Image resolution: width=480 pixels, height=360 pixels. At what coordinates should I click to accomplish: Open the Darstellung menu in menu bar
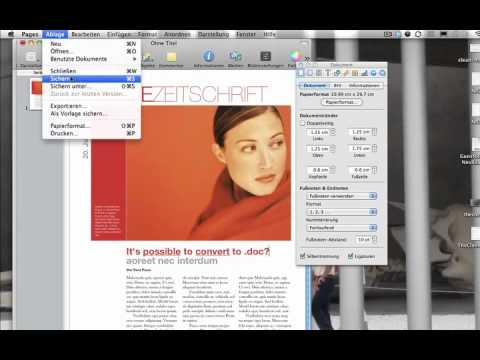(213, 34)
